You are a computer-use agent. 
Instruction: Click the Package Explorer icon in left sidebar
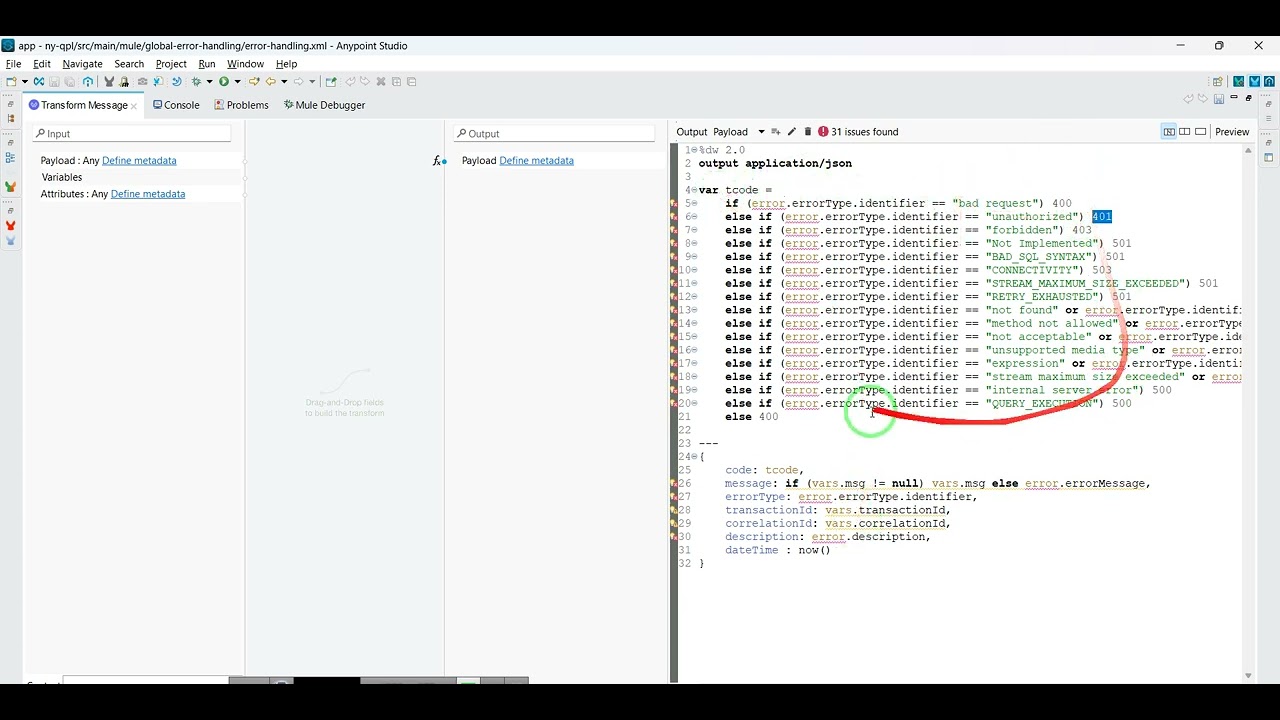pos(10,120)
